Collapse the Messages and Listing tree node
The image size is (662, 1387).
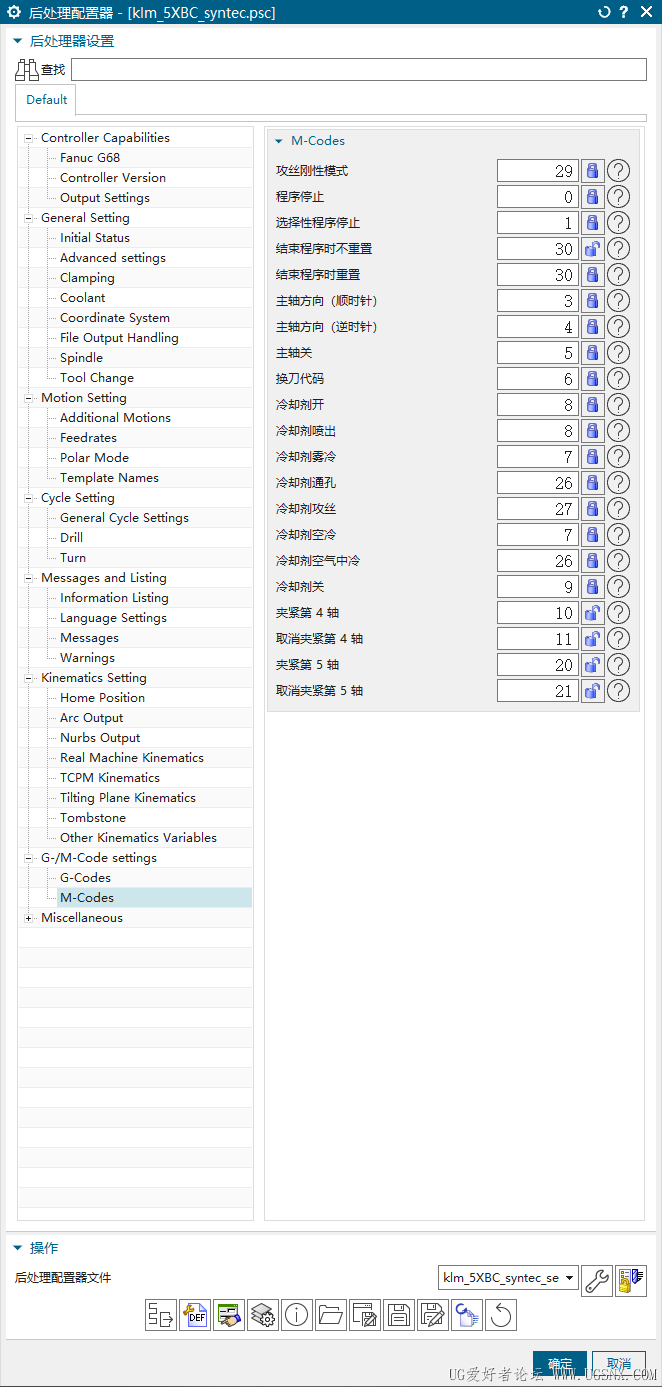click(30, 578)
